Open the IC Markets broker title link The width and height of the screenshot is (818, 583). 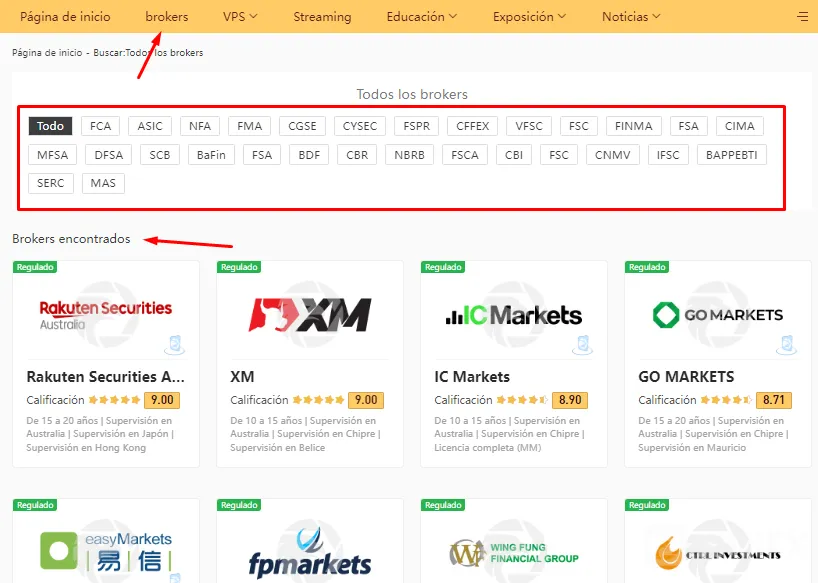(x=472, y=376)
